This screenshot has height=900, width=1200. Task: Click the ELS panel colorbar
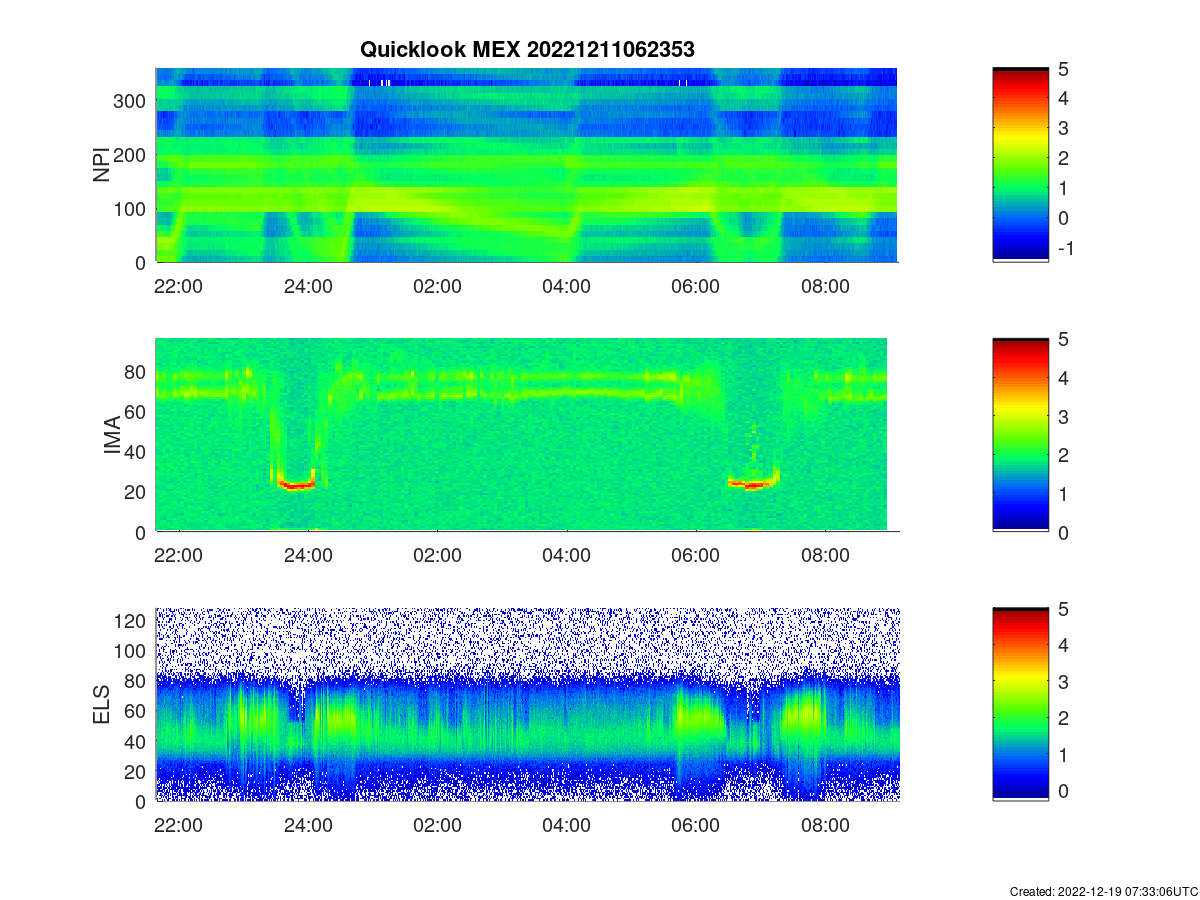click(1020, 704)
